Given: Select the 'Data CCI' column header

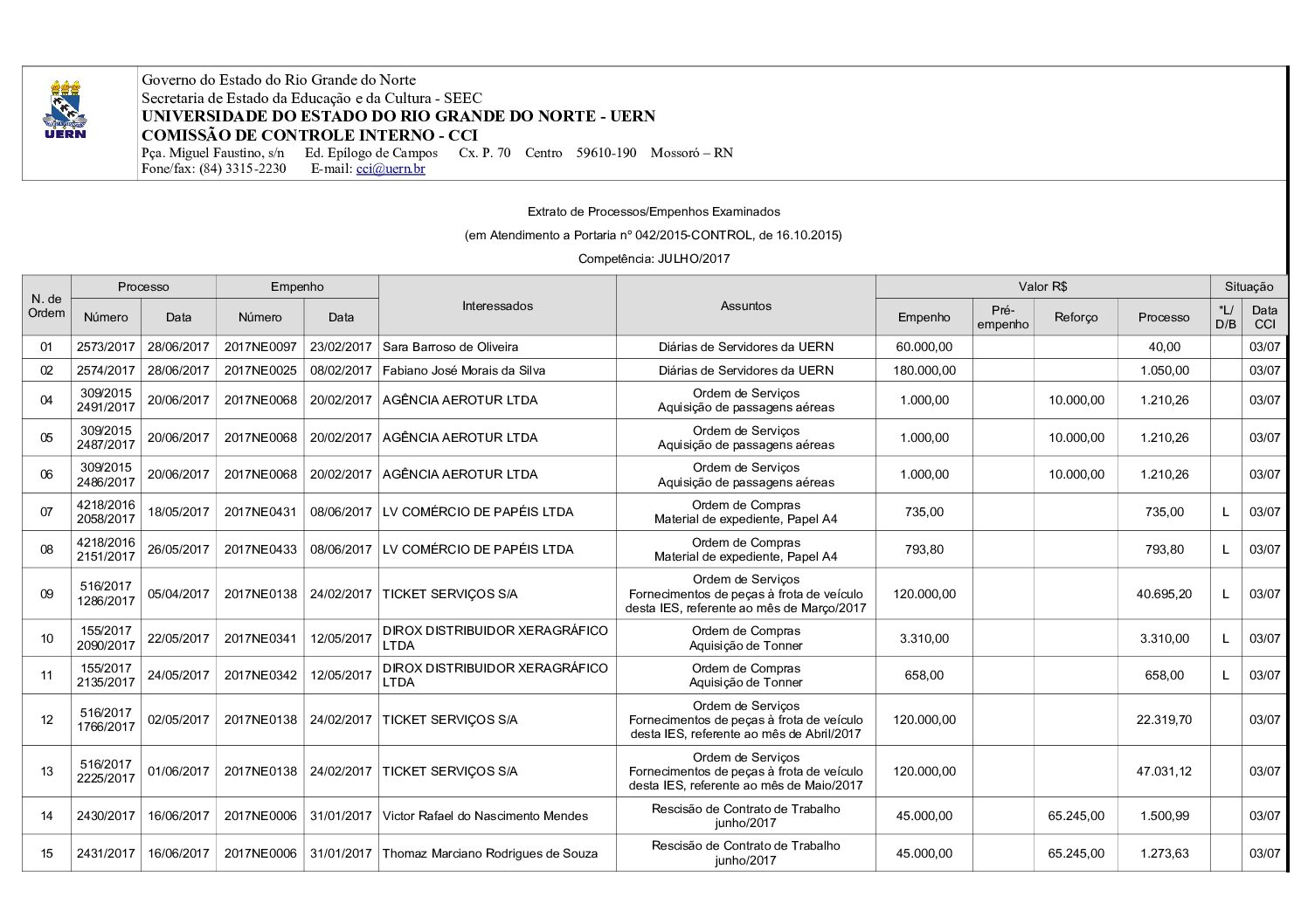Looking at the screenshot, I should point(1264,317).
